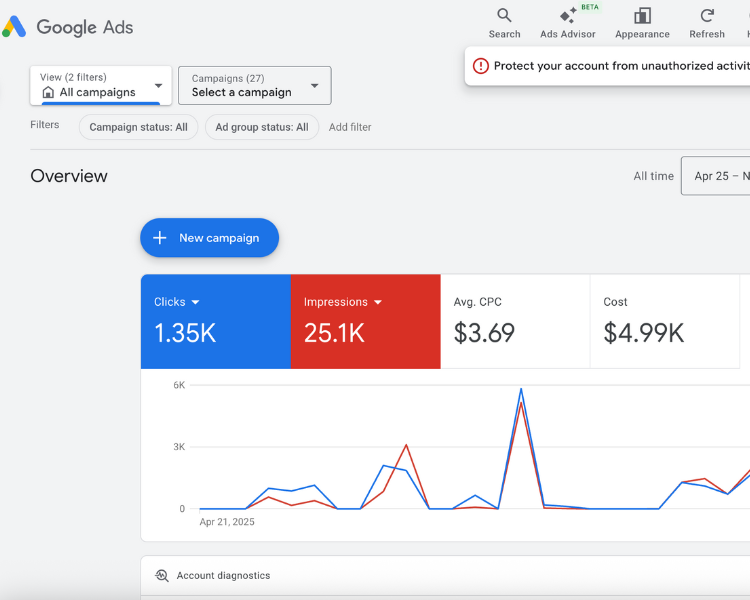Screen dimensions: 750x600
Task: Click the Google Ads logo
Action: tap(15, 27)
